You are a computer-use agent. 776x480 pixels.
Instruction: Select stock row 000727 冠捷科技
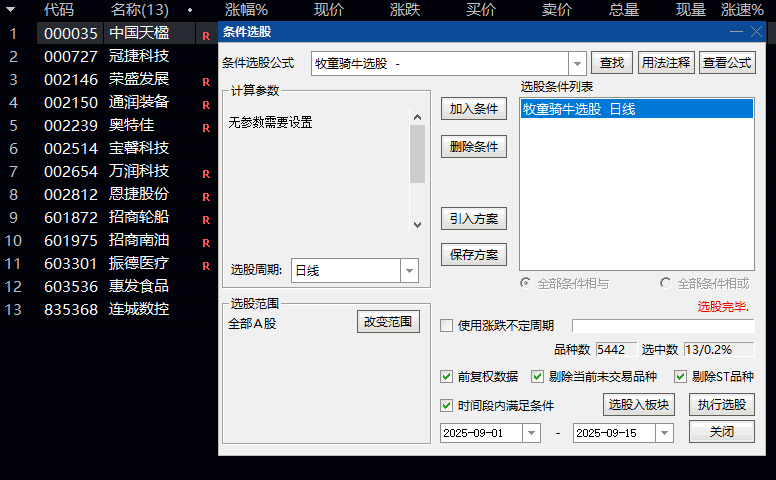109,56
